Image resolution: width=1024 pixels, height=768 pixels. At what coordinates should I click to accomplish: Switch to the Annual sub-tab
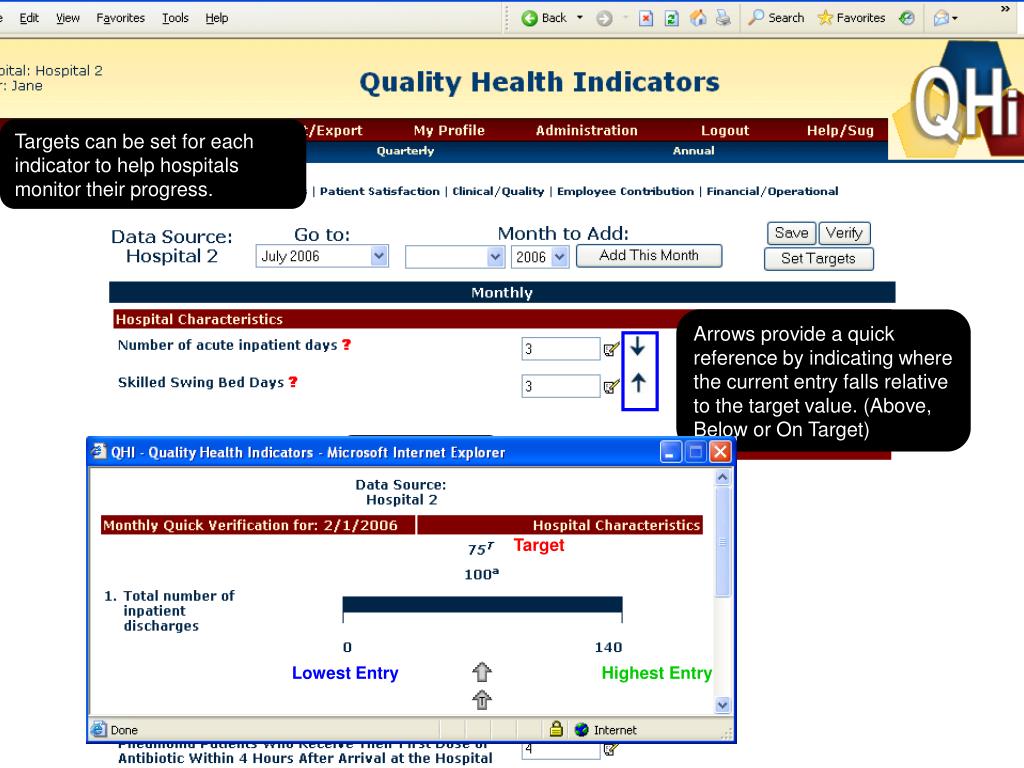point(694,151)
